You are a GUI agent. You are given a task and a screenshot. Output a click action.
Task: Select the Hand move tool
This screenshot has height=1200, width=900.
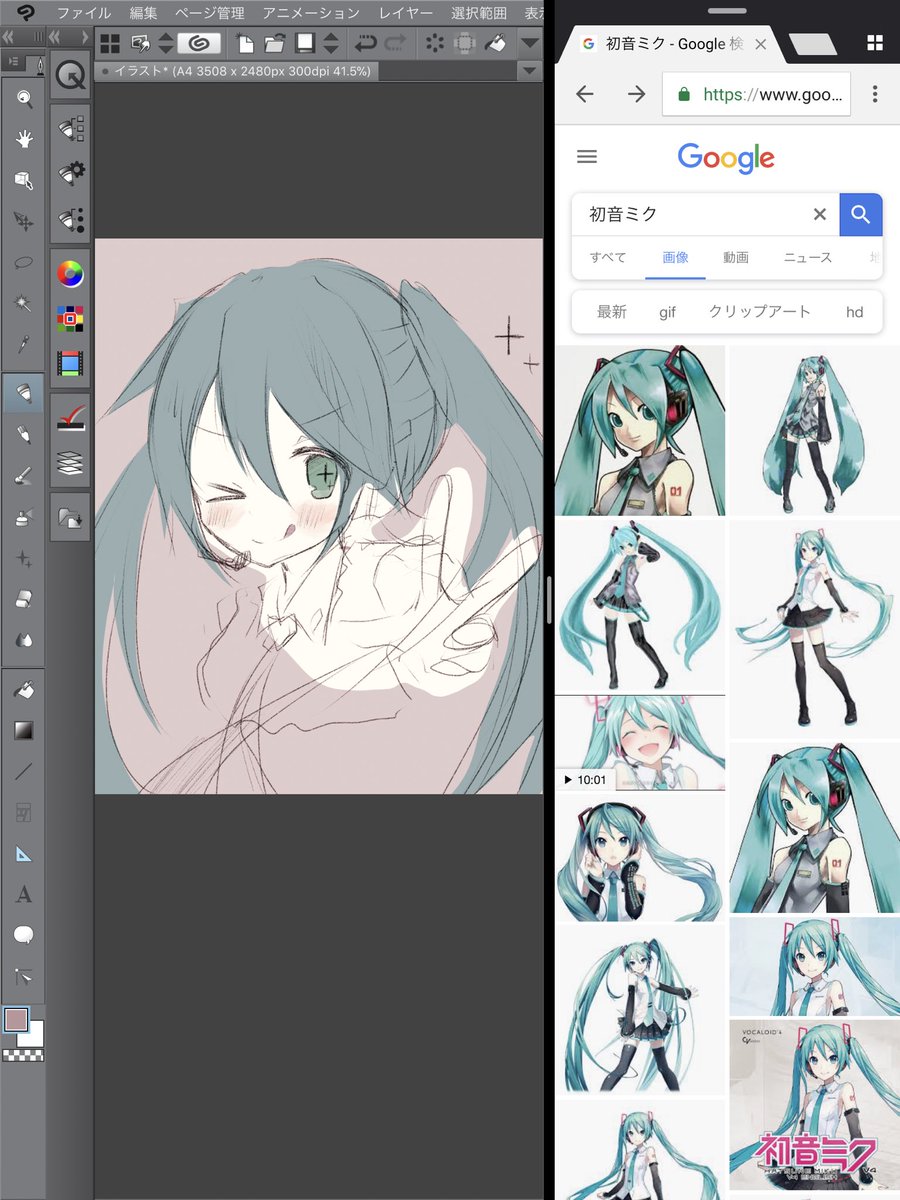pos(23,139)
